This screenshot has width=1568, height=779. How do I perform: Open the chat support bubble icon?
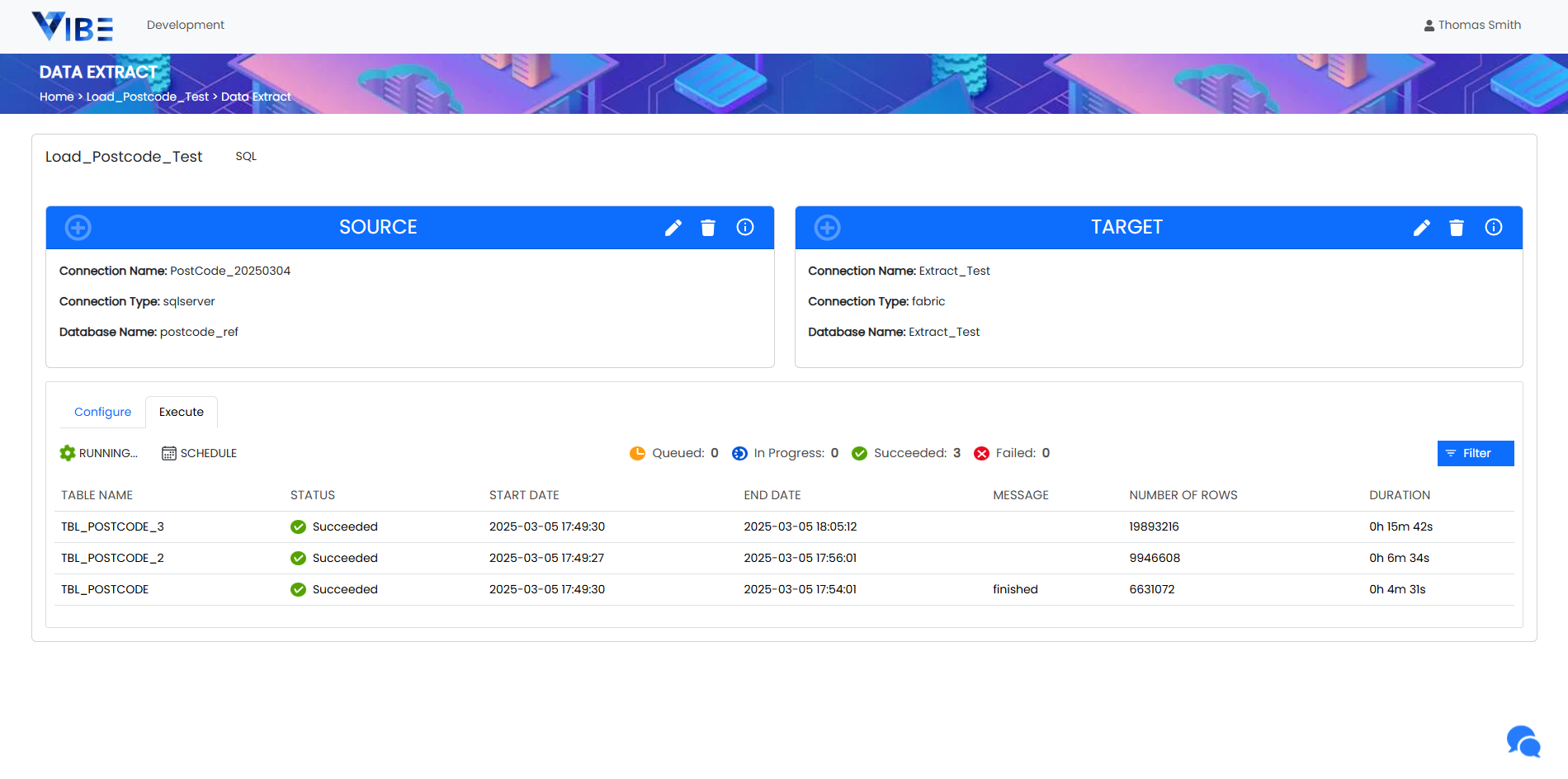(x=1523, y=741)
